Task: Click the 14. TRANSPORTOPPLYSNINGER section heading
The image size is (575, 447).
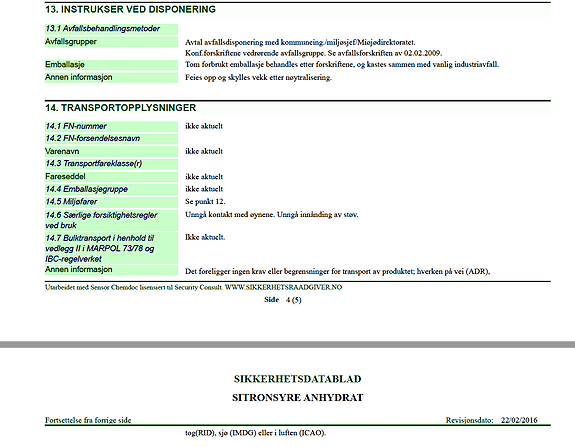Action: (121, 108)
